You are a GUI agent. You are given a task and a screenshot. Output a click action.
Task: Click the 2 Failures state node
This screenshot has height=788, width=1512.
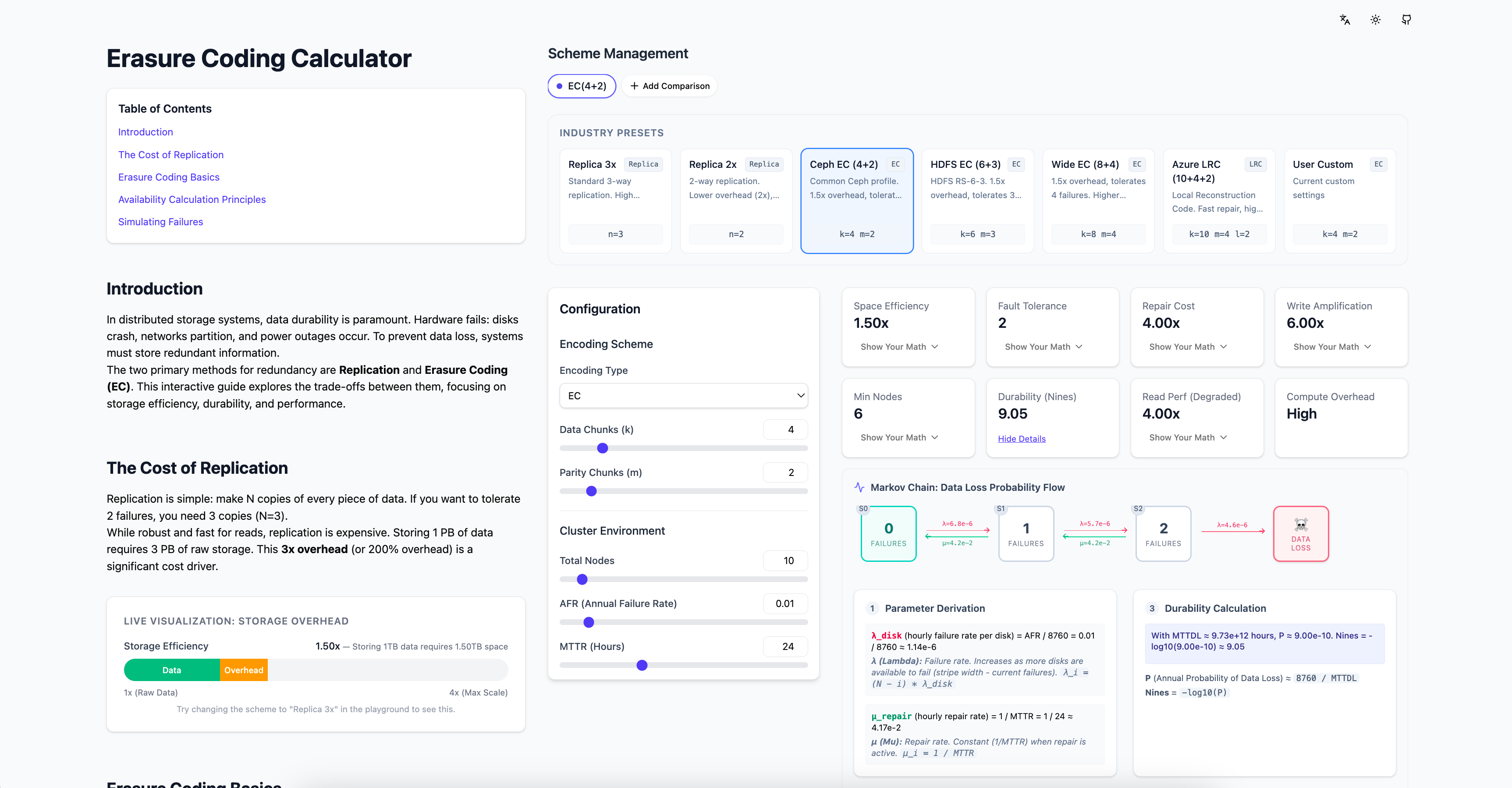click(1163, 533)
